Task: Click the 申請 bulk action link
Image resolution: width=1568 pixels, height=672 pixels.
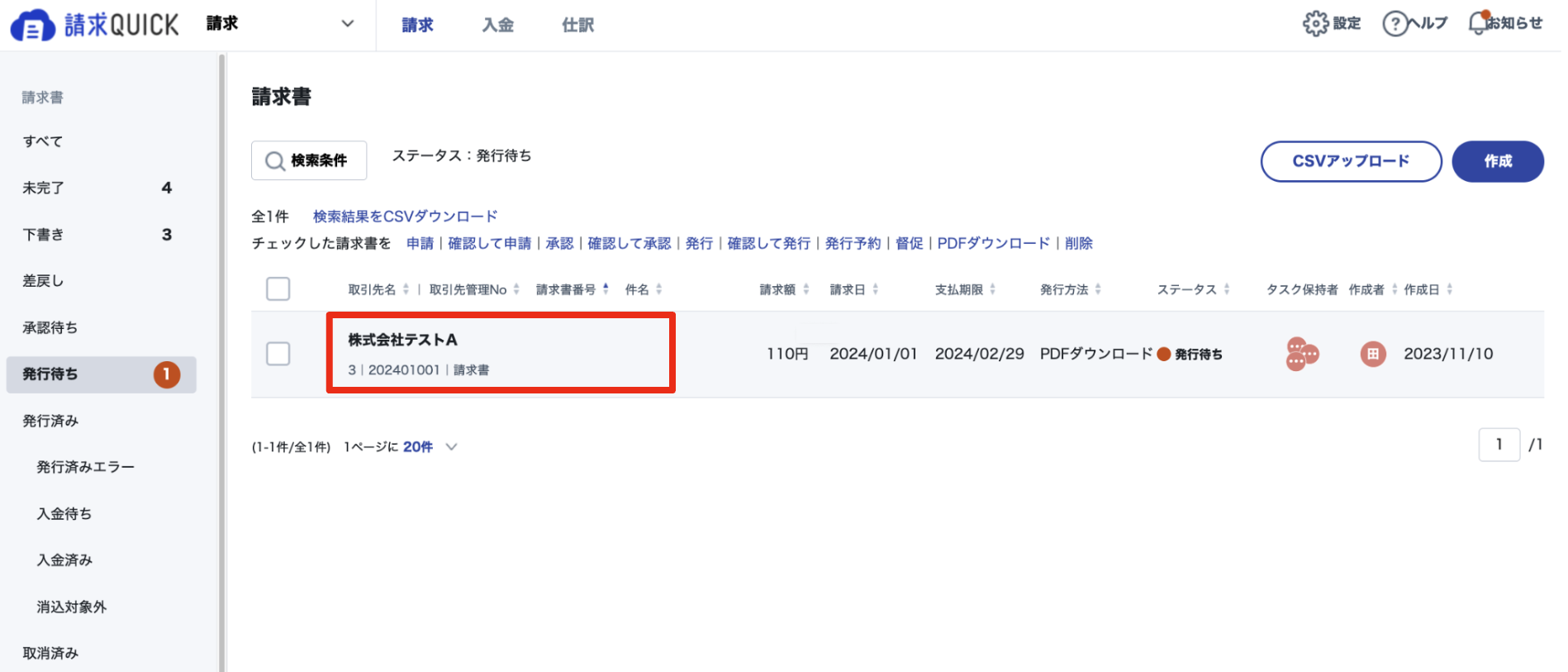Action: coord(420,243)
